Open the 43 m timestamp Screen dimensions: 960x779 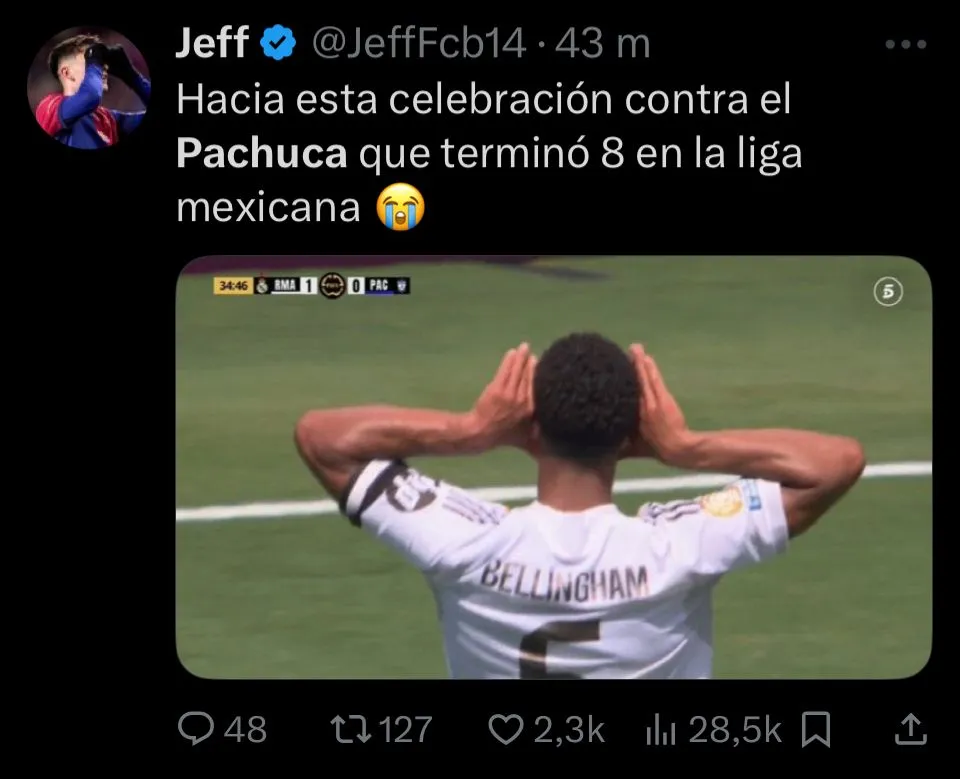pyautogui.click(x=602, y=44)
